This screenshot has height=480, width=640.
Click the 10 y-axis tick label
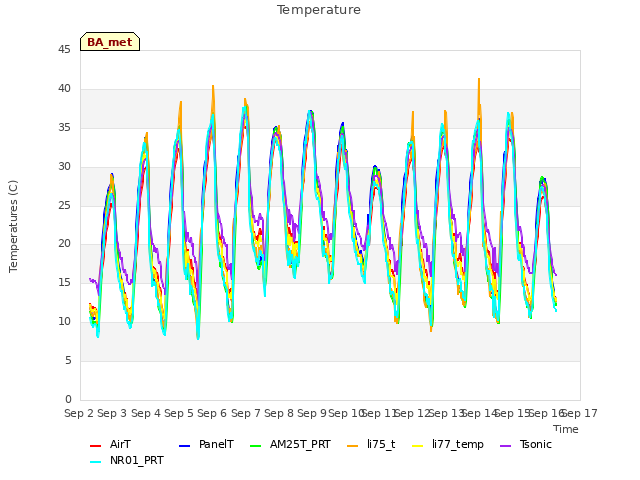pos(64,322)
